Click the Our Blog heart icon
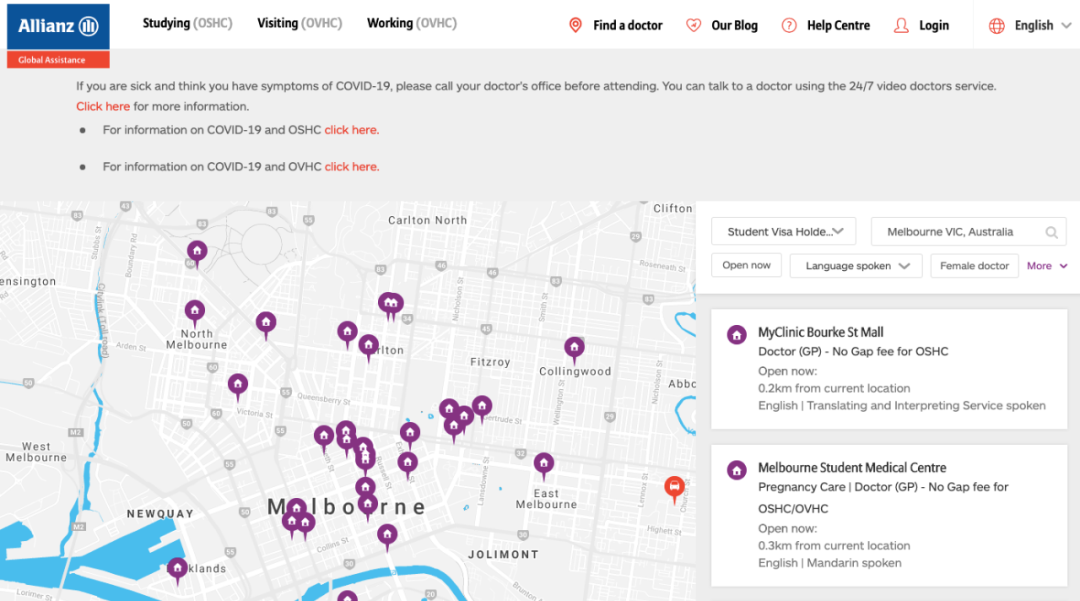The image size is (1080, 601). coord(694,25)
